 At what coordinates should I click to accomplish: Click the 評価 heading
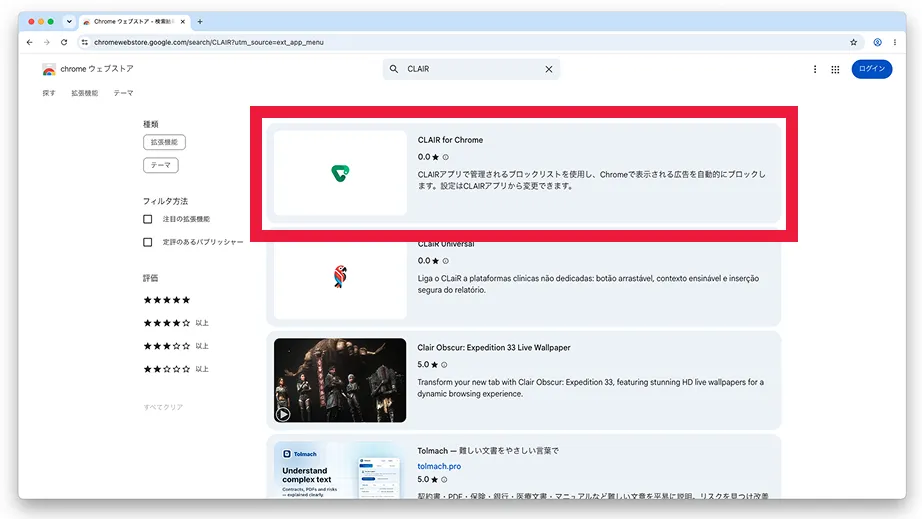(151, 278)
